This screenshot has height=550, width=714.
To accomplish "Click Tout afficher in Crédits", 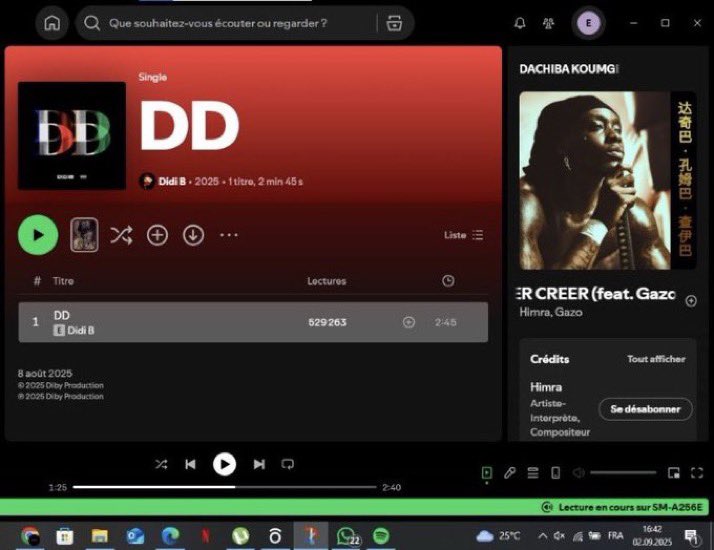I will click(656, 359).
